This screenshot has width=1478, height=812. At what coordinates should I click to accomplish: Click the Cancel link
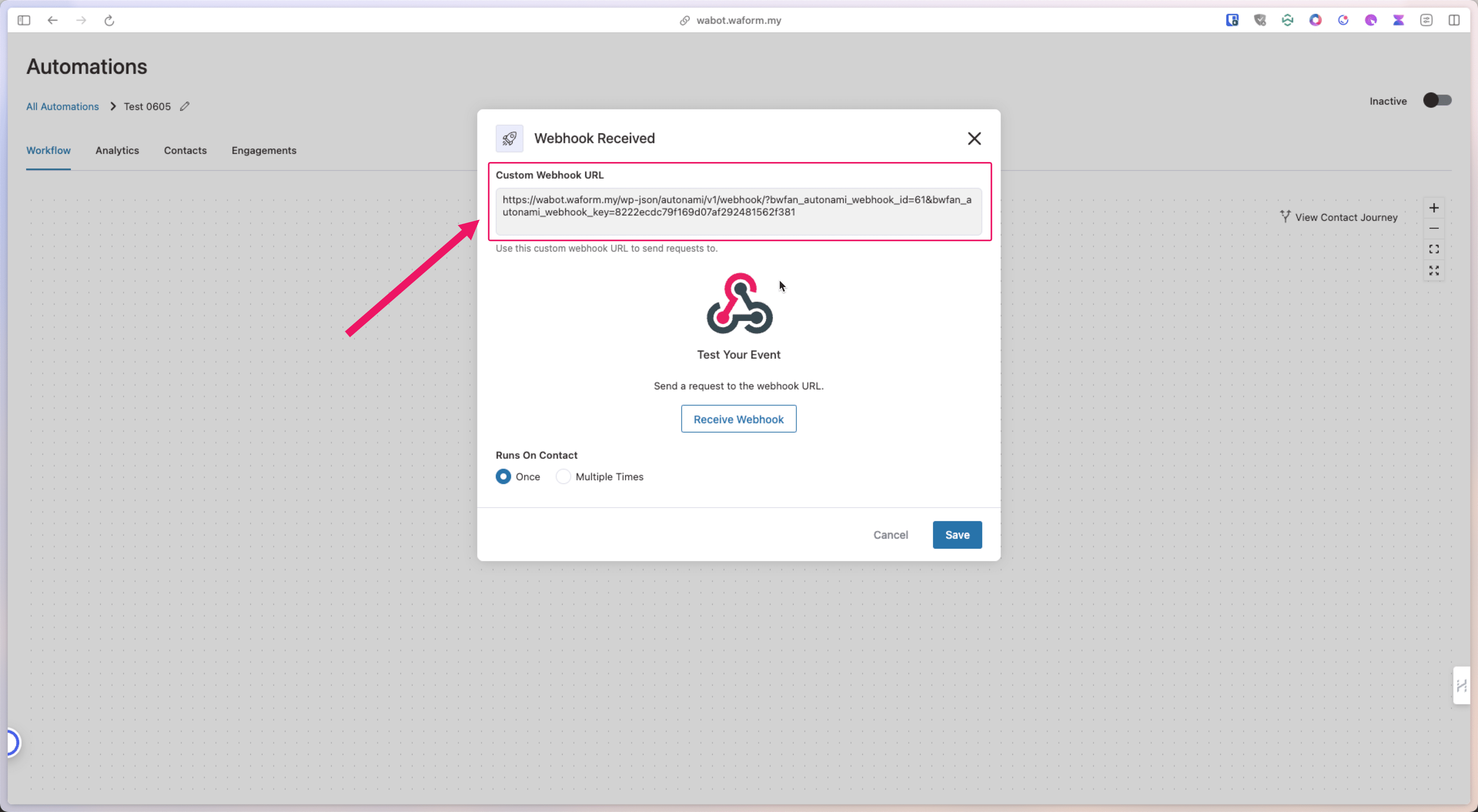pos(890,534)
